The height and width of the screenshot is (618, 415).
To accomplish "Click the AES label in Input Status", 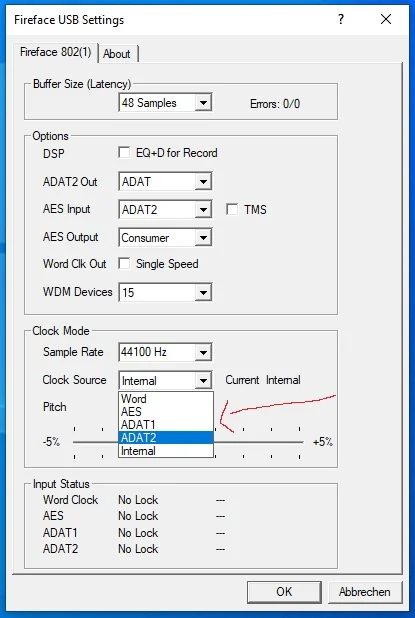I will tap(53, 516).
